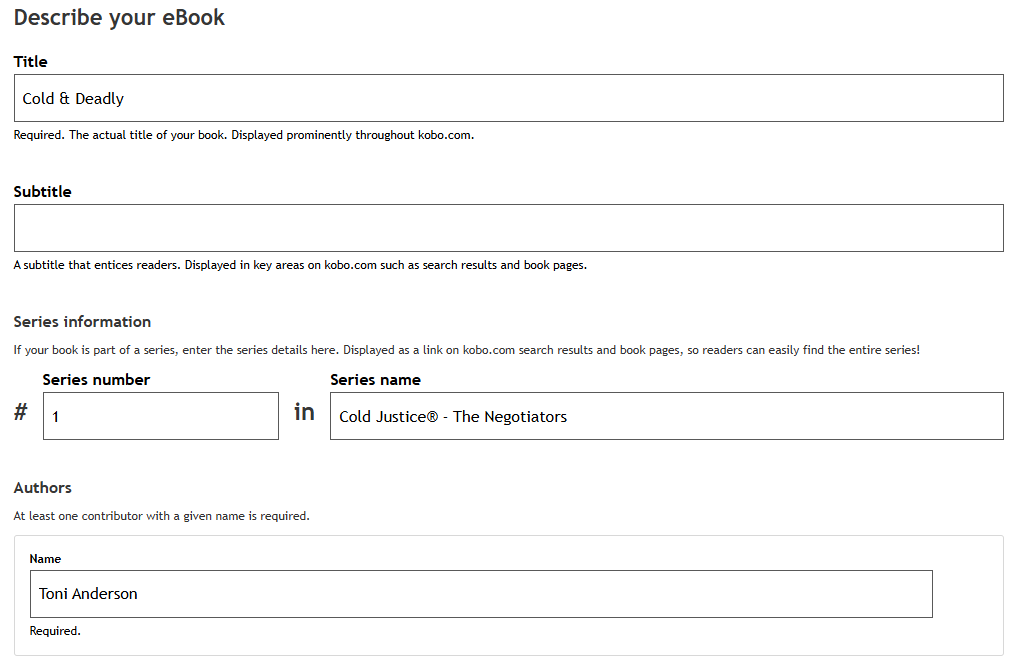Click the Series number input field
Viewport: 1032px width, 671px height.
click(x=160, y=416)
